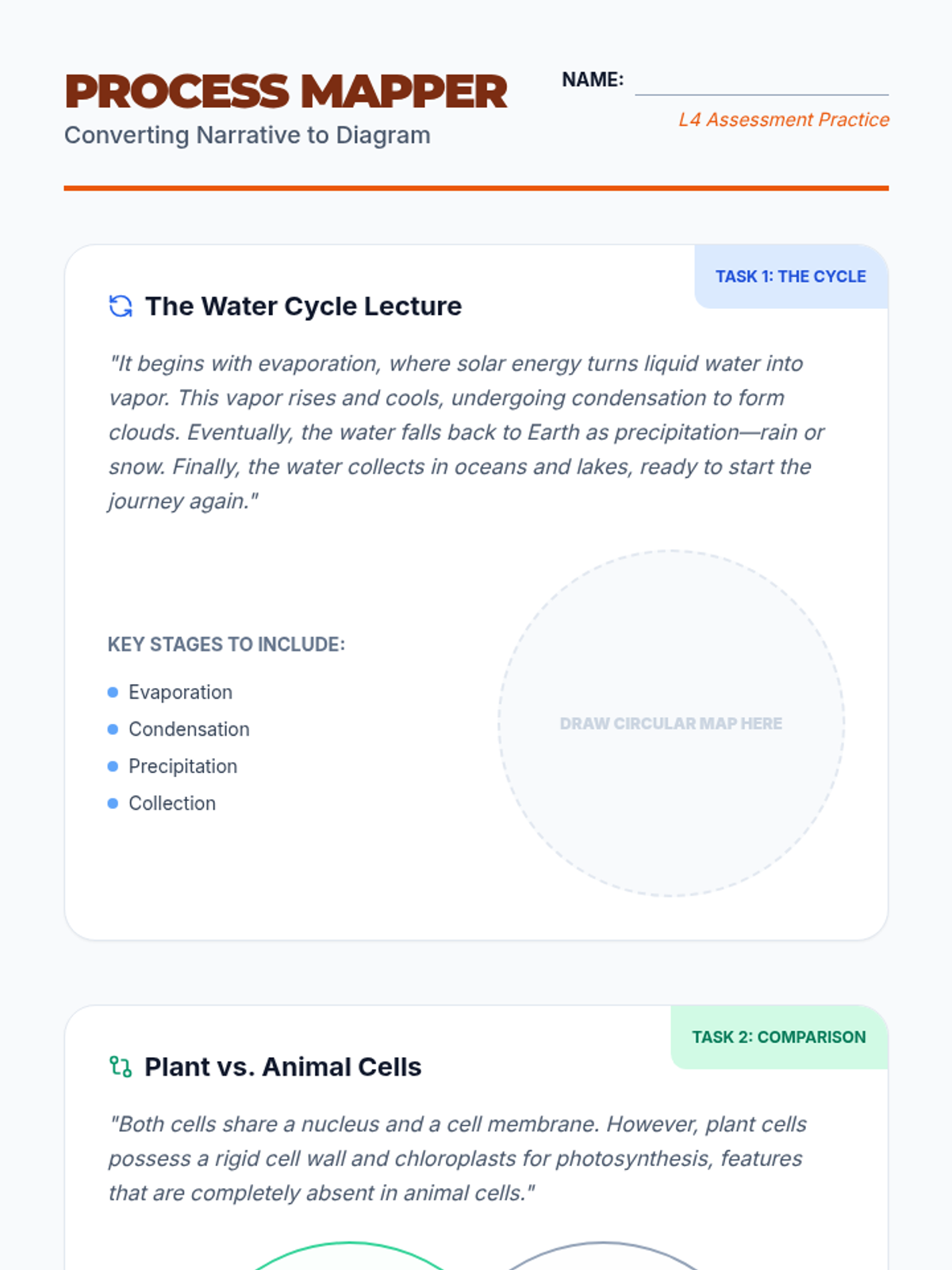Click the L4 Assessment Practice link
The image size is (952, 1270).
[x=783, y=120]
